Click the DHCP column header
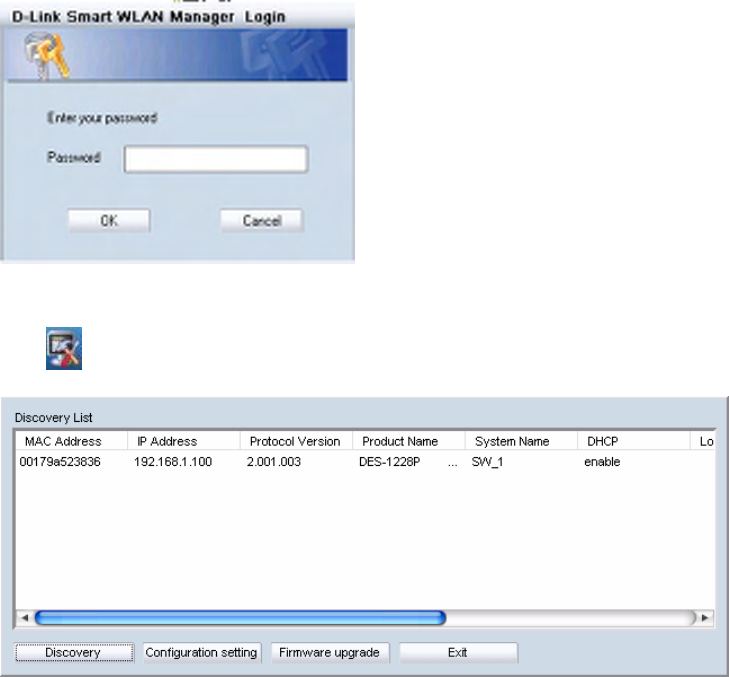Image resolution: width=729 pixels, height=677 pixels. (x=634, y=441)
